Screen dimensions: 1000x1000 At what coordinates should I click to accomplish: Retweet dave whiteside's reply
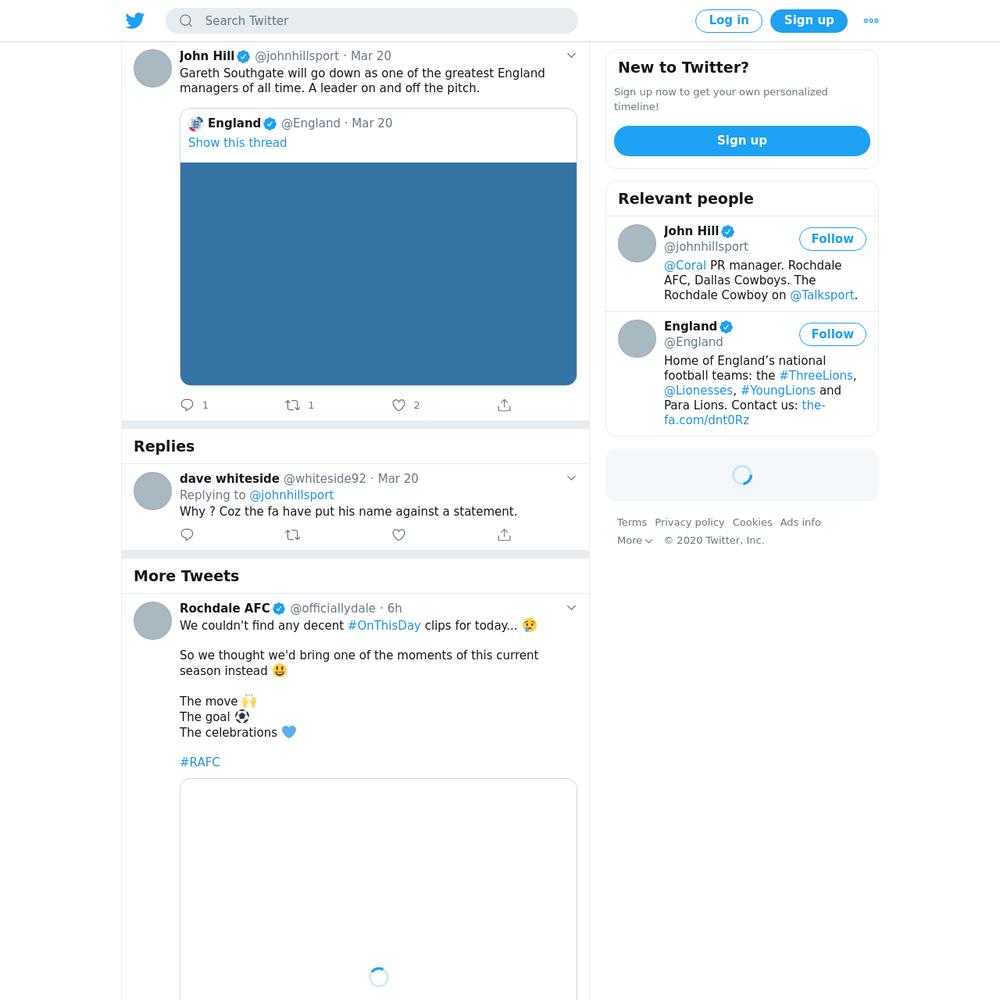point(292,534)
